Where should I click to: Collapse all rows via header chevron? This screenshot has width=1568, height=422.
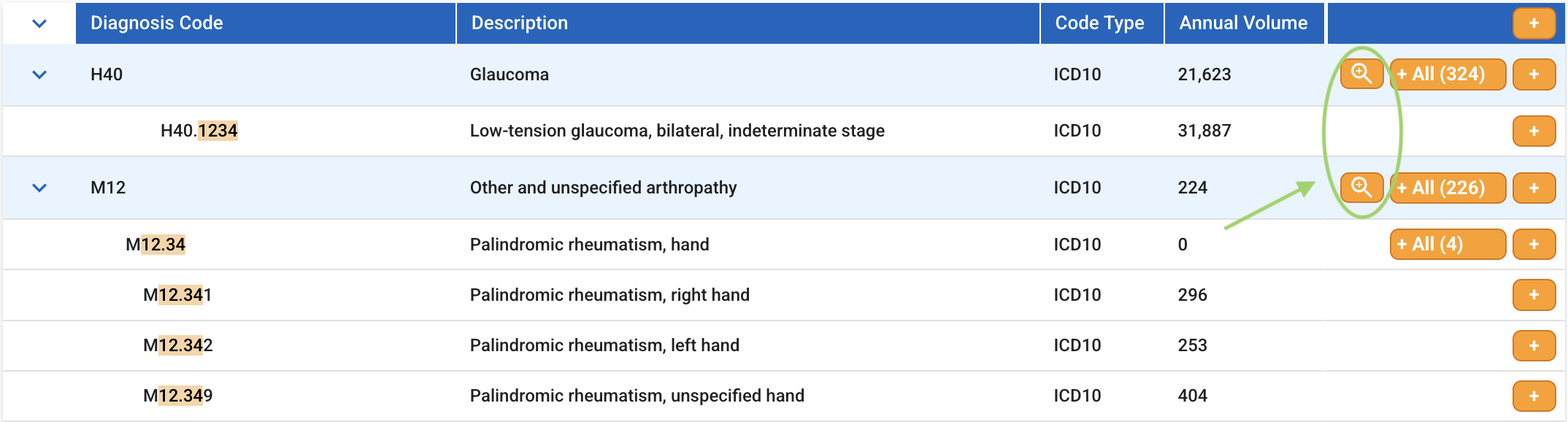(x=39, y=23)
